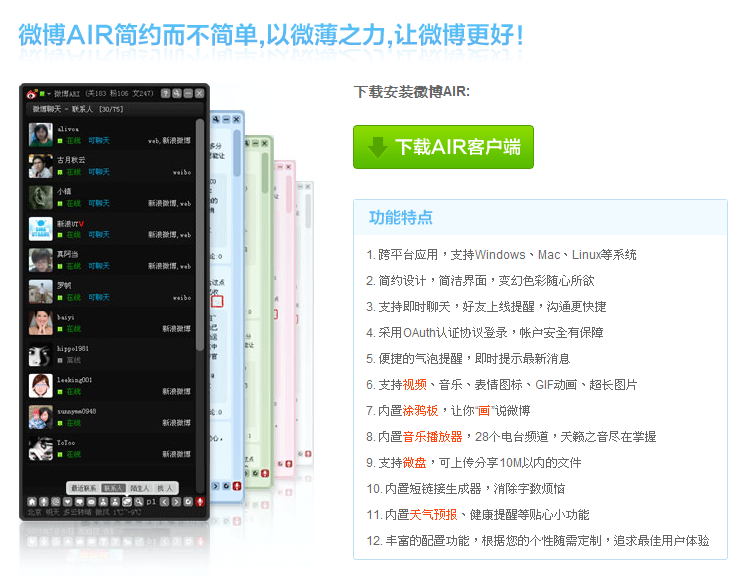Click red icon at bottom of green window
The image size is (747, 584).
pos(265,473)
